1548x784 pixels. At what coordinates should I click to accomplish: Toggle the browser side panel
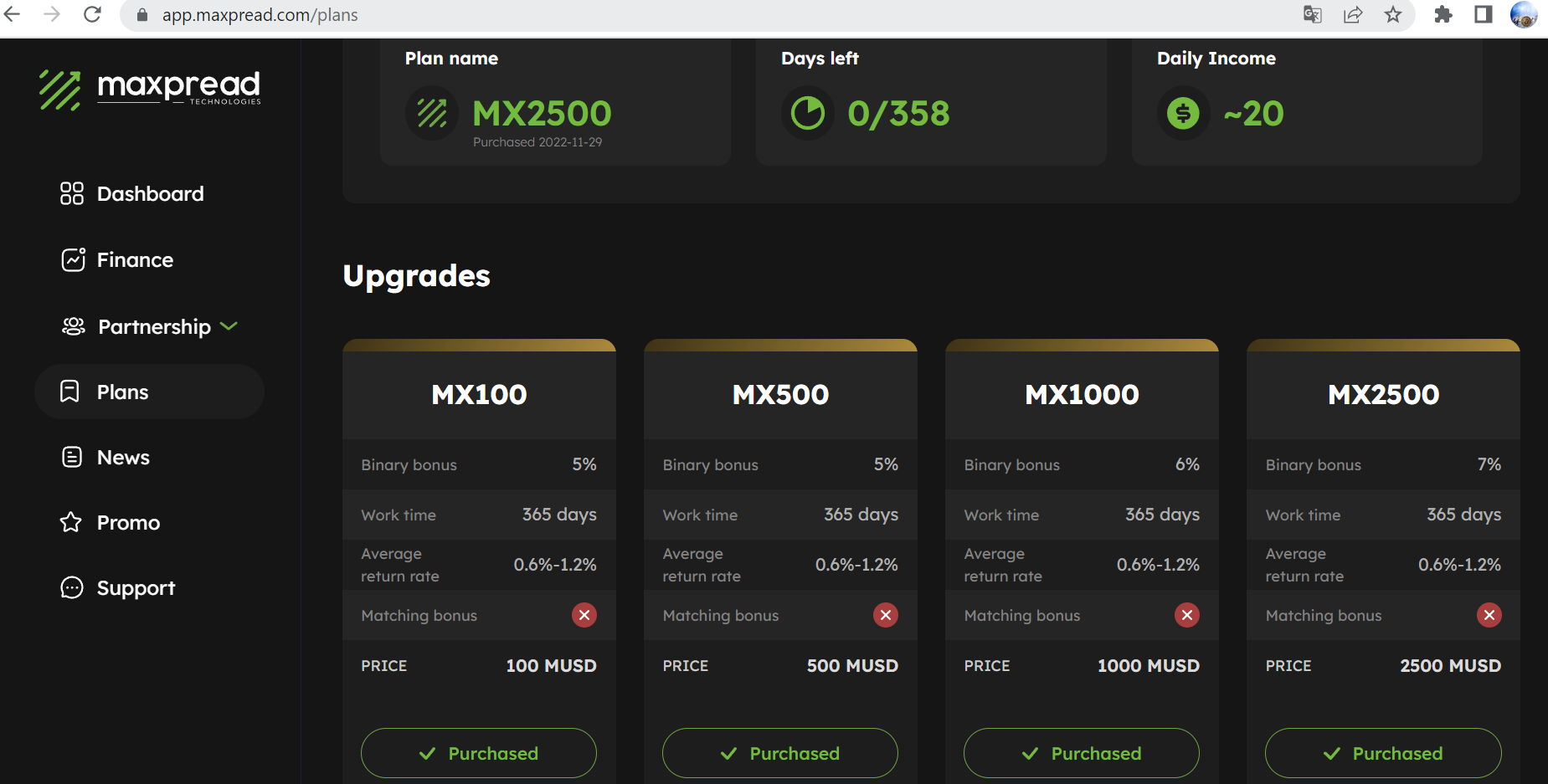[1484, 14]
